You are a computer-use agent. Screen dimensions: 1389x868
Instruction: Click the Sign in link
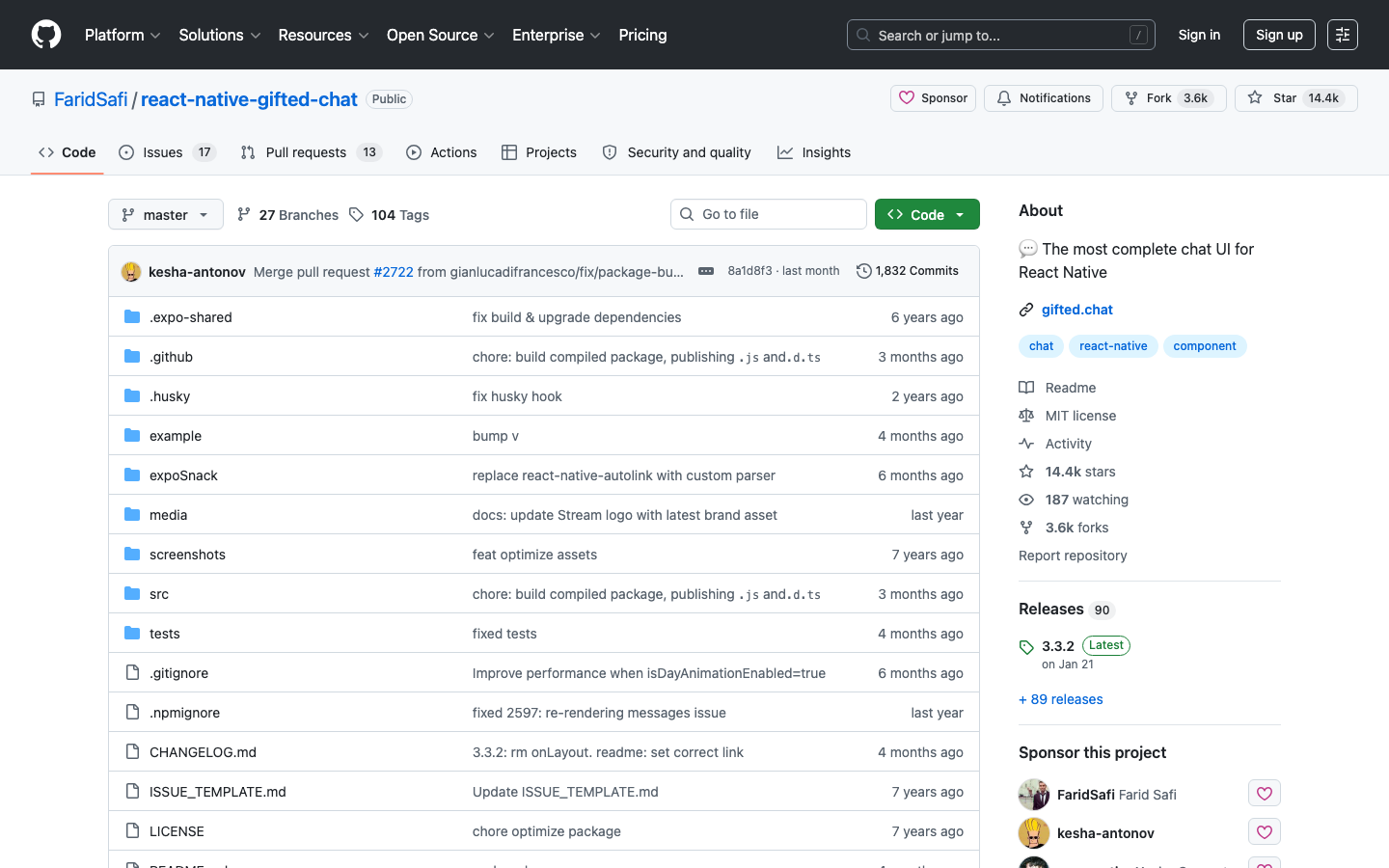click(1199, 35)
